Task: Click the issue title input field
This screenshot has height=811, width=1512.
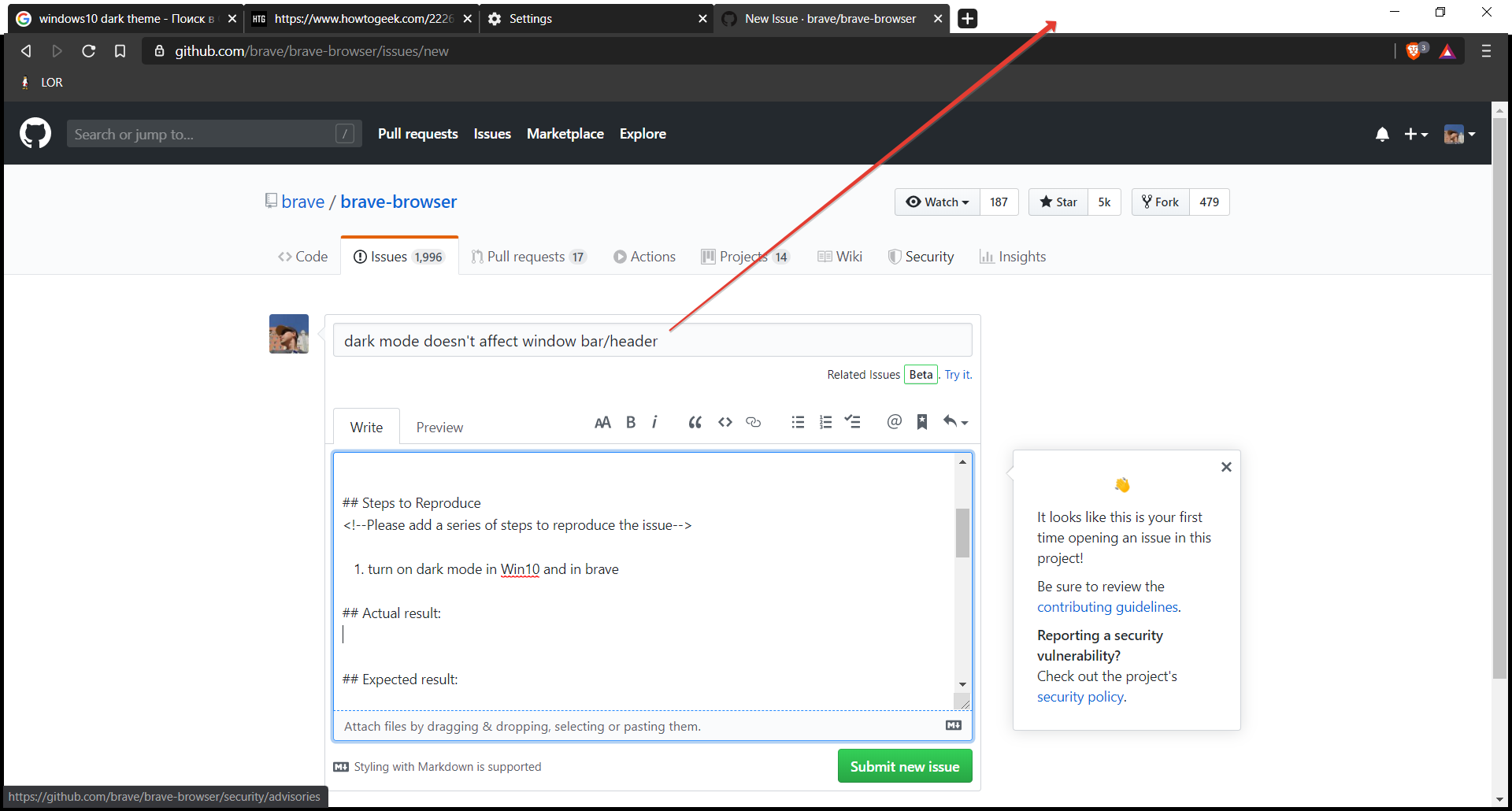Action: [652, 340]
